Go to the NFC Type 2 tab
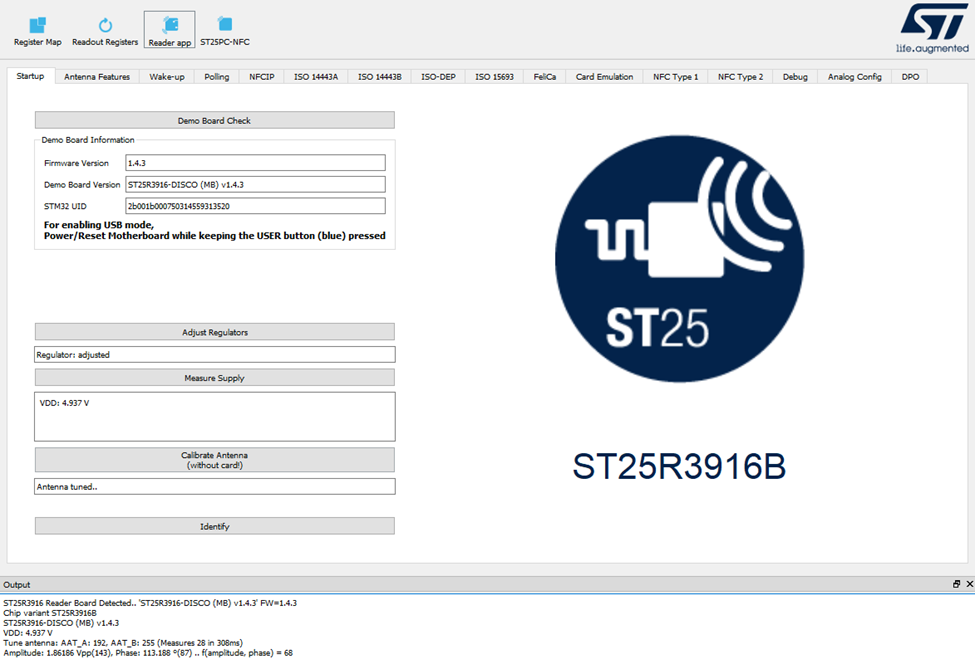The height and width of the screenshot is (659, 975). coord(740,76)
